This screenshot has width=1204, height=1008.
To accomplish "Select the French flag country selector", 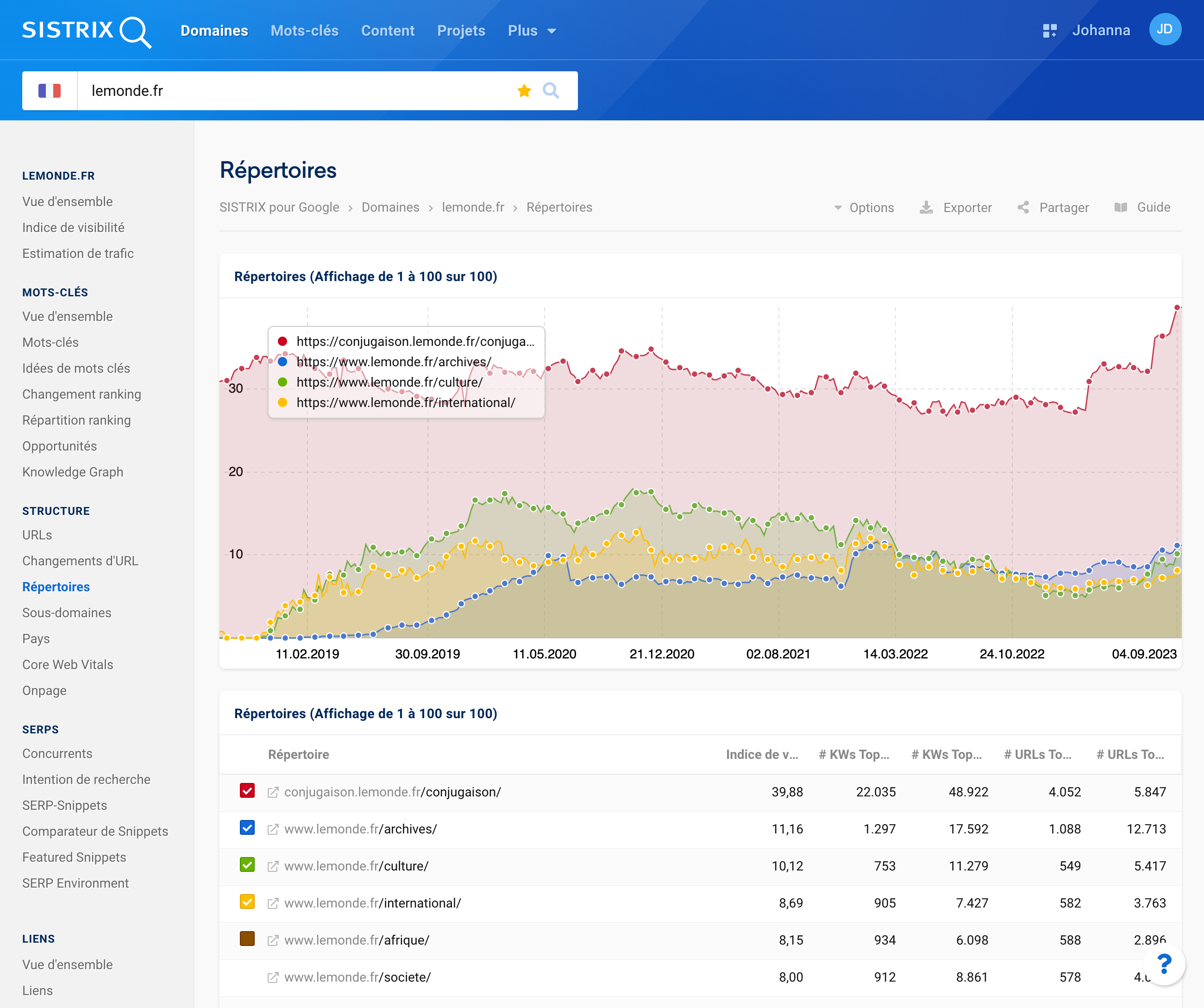I will click(50, 91).
